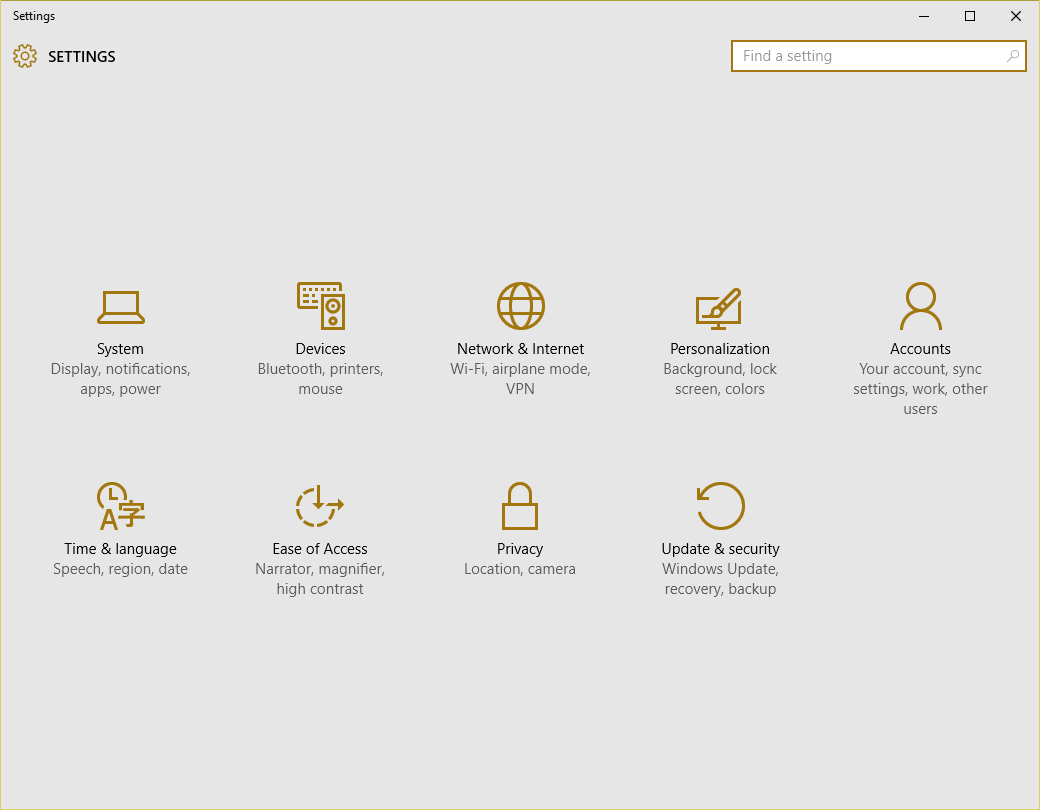The height and width of the screenshot is (810, 1040).
Task: Open Devices via keyboard and speaker icon
Action: coord(321,306)
